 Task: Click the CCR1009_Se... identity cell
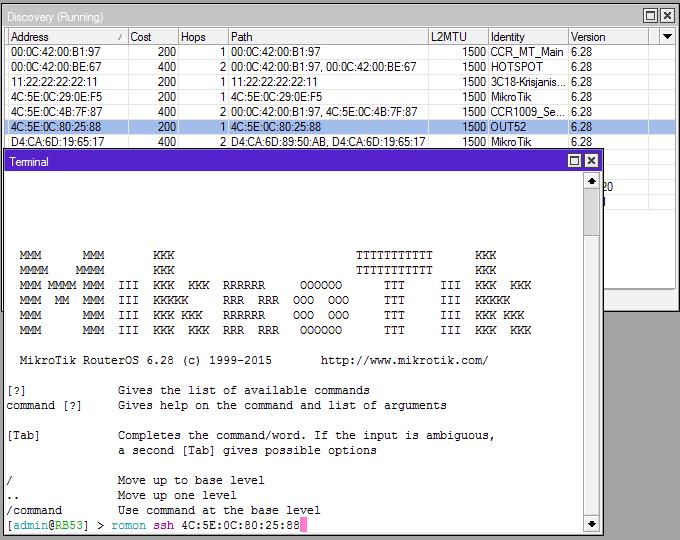(528, 112)
